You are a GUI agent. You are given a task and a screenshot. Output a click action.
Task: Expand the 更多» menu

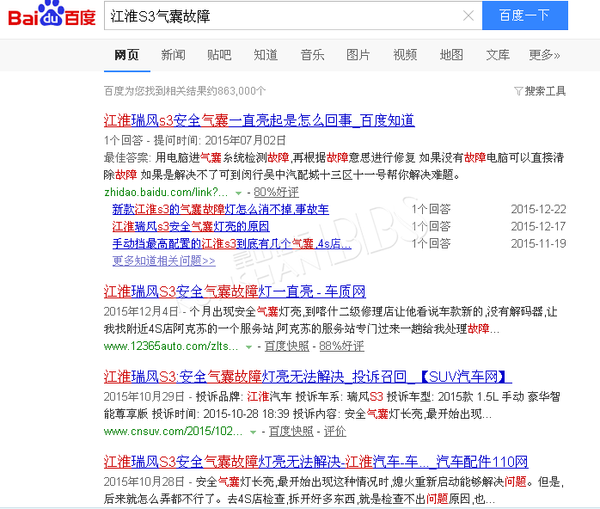545,55
